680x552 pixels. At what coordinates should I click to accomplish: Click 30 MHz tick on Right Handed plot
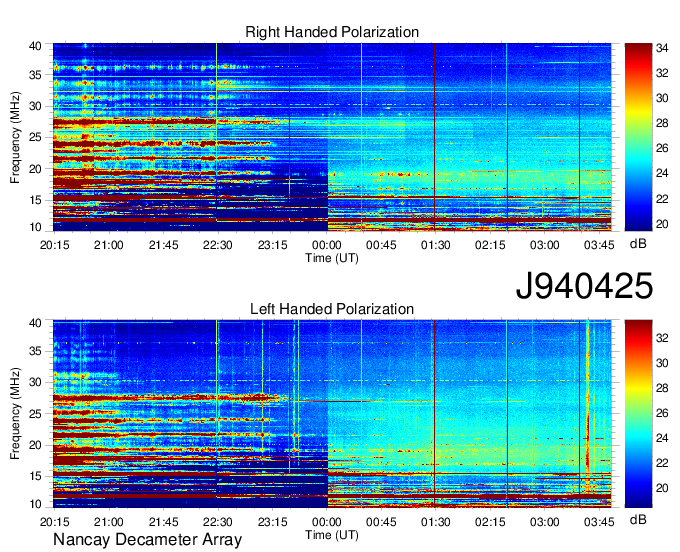click(35, 106)
